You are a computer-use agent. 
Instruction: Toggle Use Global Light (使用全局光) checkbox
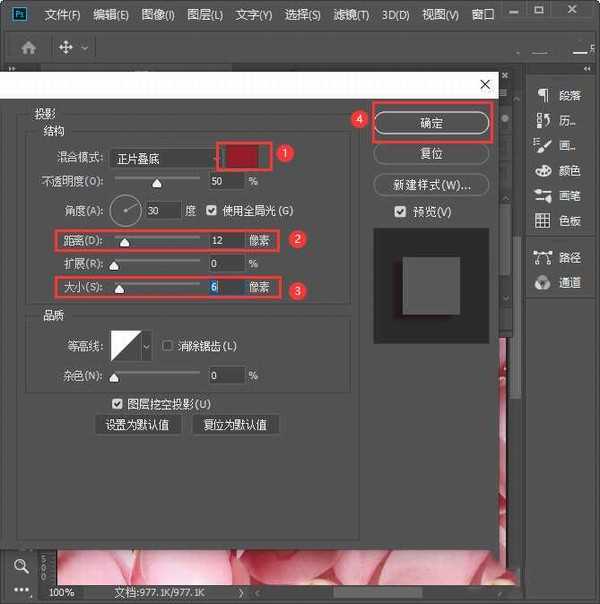click(x=211, y=211)
